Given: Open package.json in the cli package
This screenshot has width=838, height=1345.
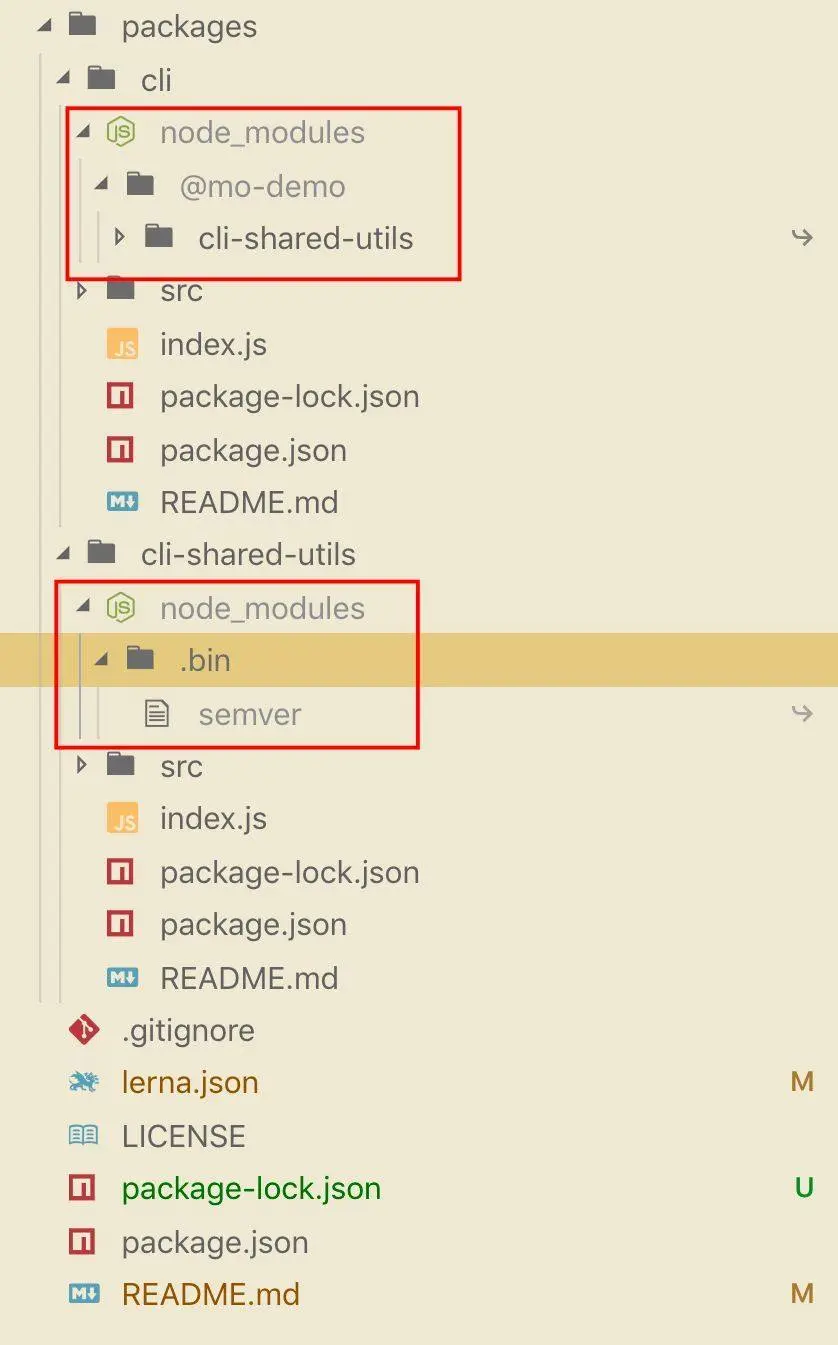Looking at the screenshot, I should click(x=253, y=450).
